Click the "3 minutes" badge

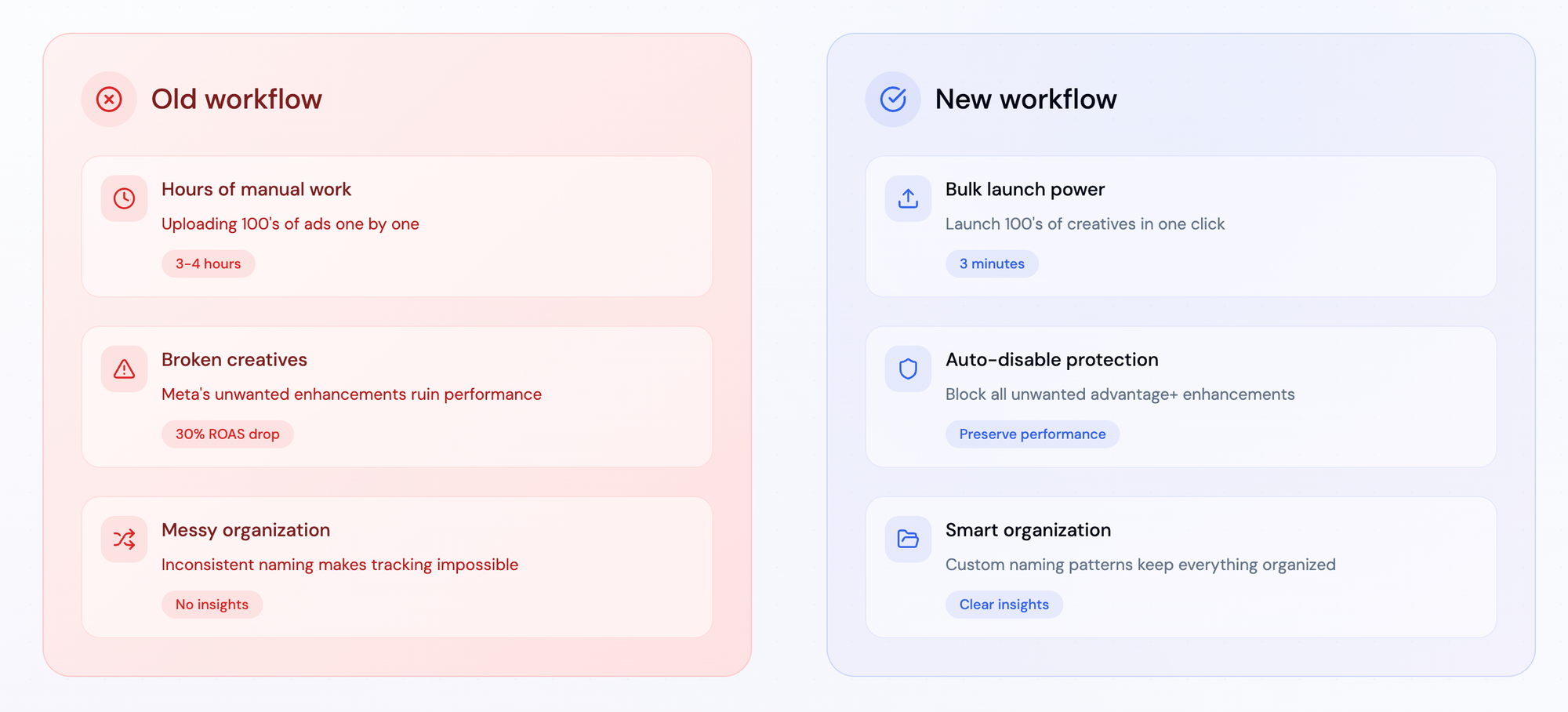(992, 264)
